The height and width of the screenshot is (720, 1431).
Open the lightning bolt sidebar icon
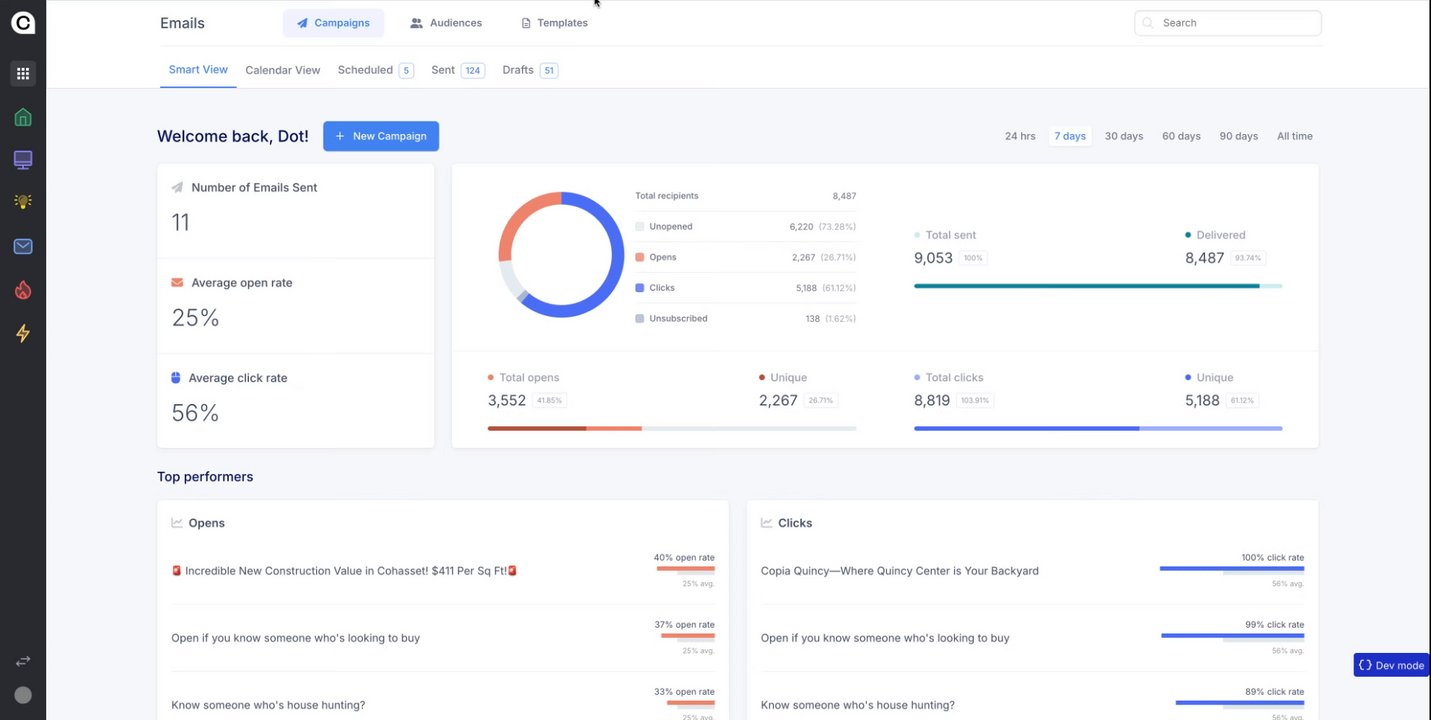[x=23, y=333]
